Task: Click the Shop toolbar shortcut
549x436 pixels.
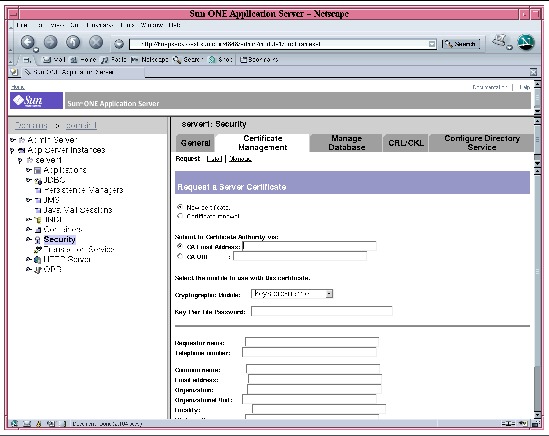Action: click(221, 60)
